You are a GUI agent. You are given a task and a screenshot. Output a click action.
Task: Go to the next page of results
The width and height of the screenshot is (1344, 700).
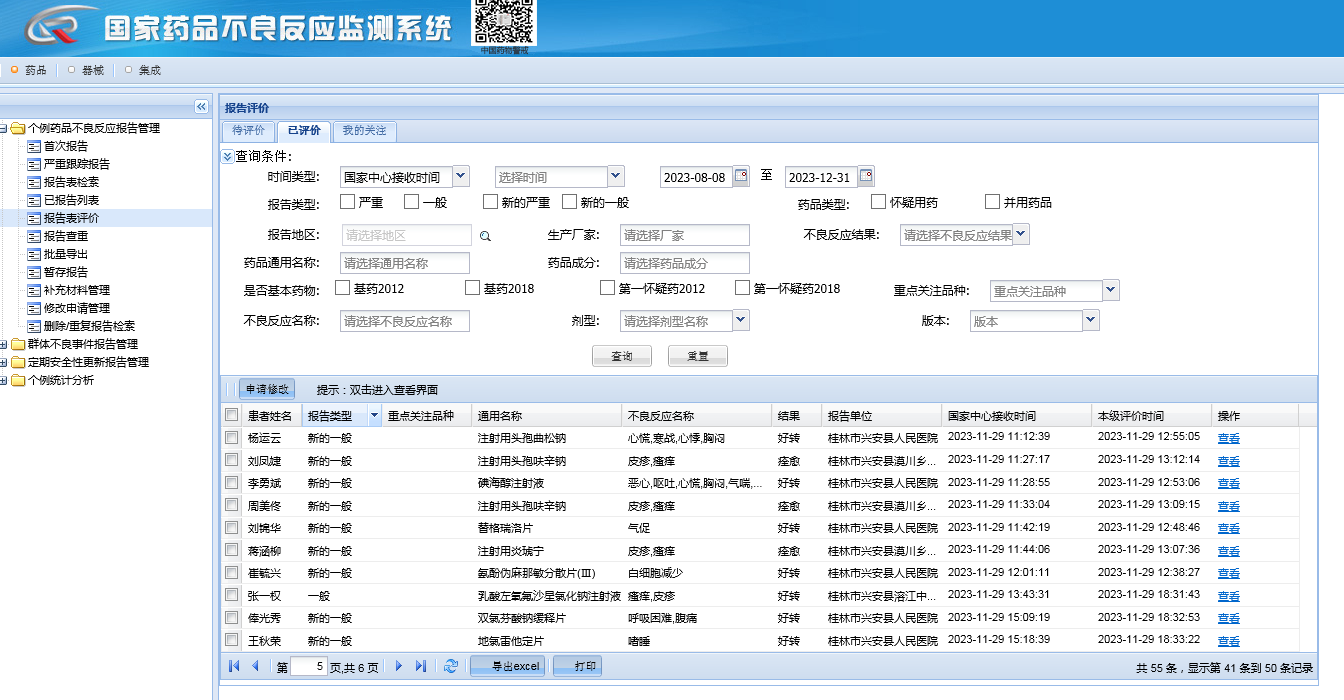pyautogui.click(x=399, y=666)
